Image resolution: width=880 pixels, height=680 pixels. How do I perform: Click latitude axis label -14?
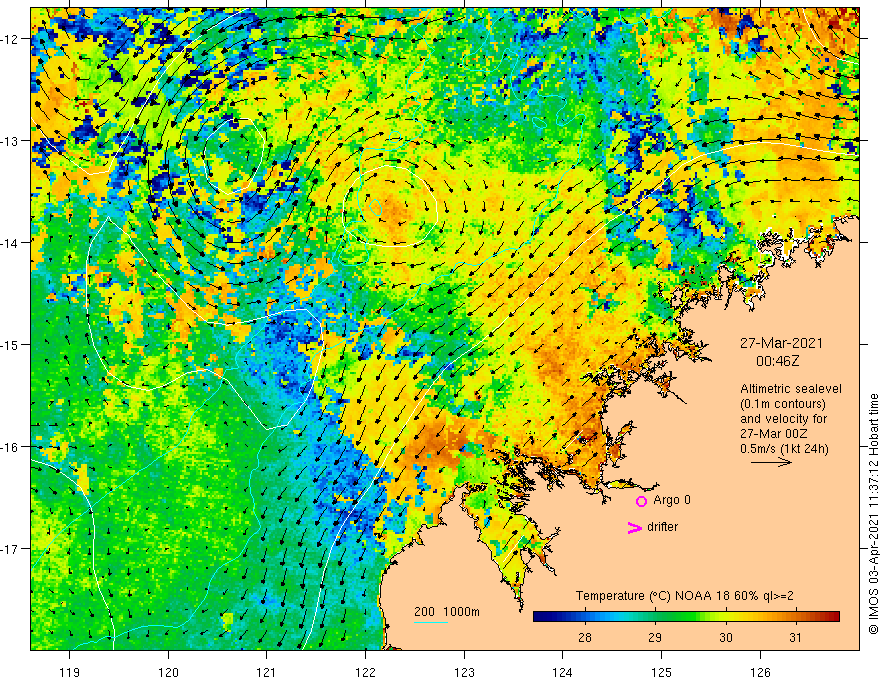click(x=10, y=243)
